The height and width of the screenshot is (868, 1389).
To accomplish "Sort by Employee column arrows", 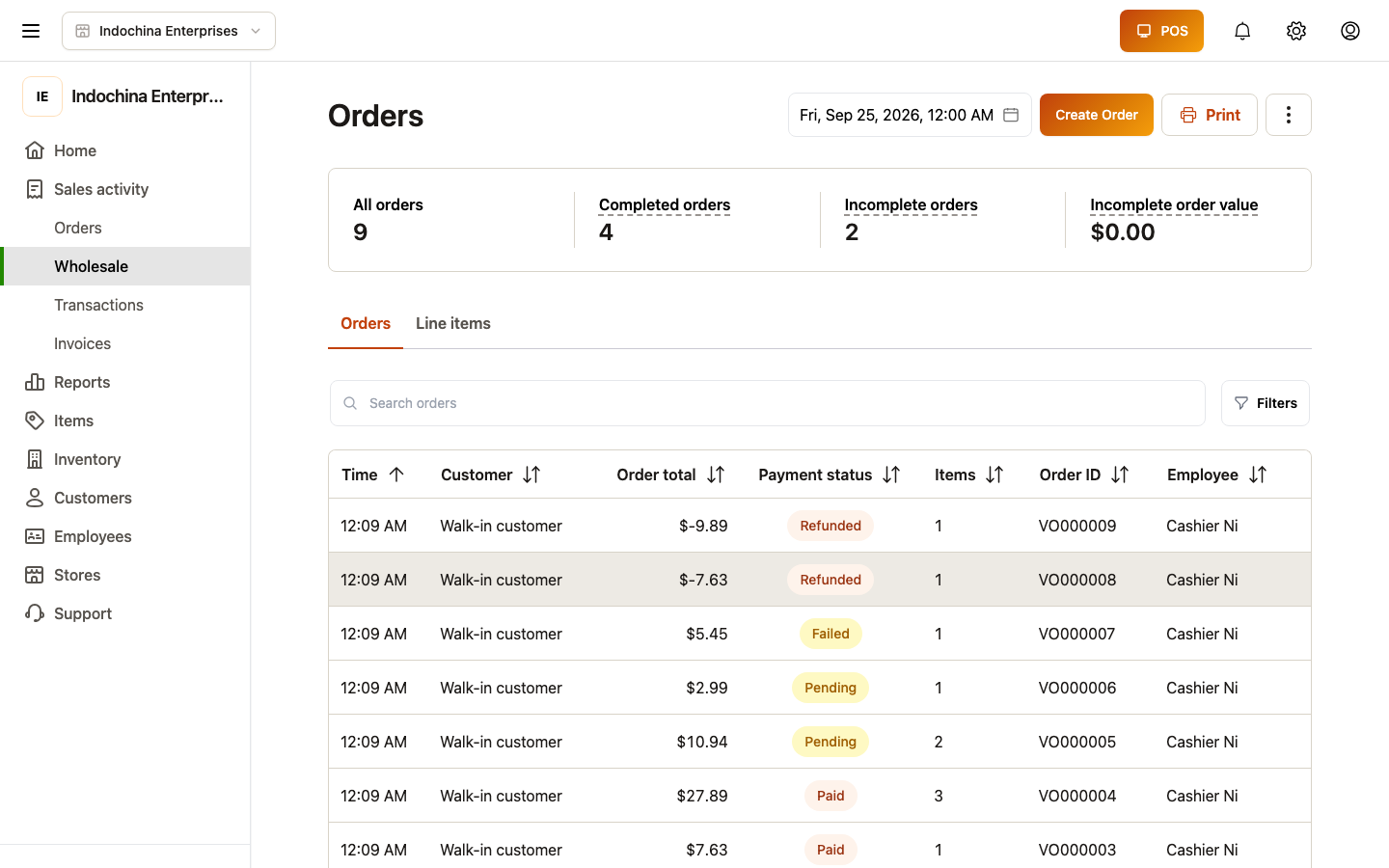I will [x=1258, y=475].
